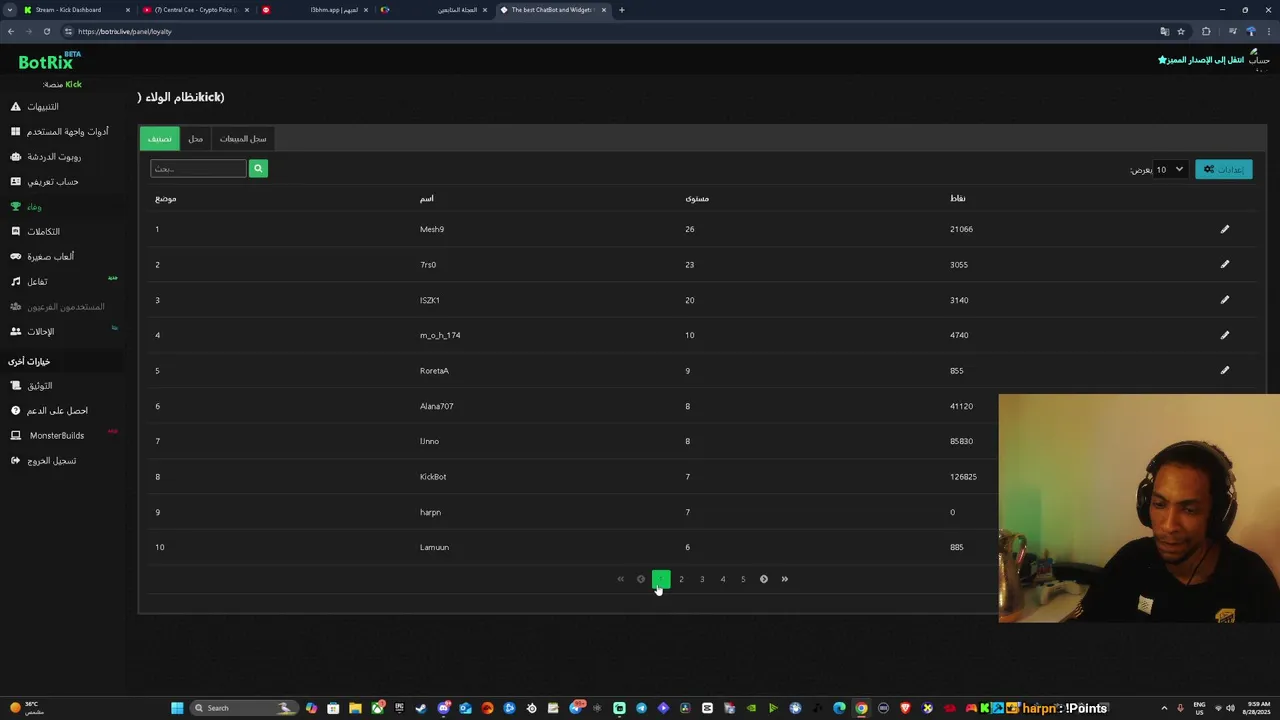
Task: Open taskbar clock showing 9:59 AM
Action: click(x=1257, y=708)
